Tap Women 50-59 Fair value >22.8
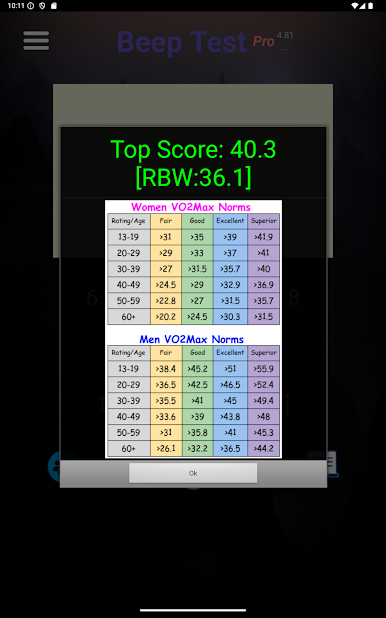 tap(166, 301)
